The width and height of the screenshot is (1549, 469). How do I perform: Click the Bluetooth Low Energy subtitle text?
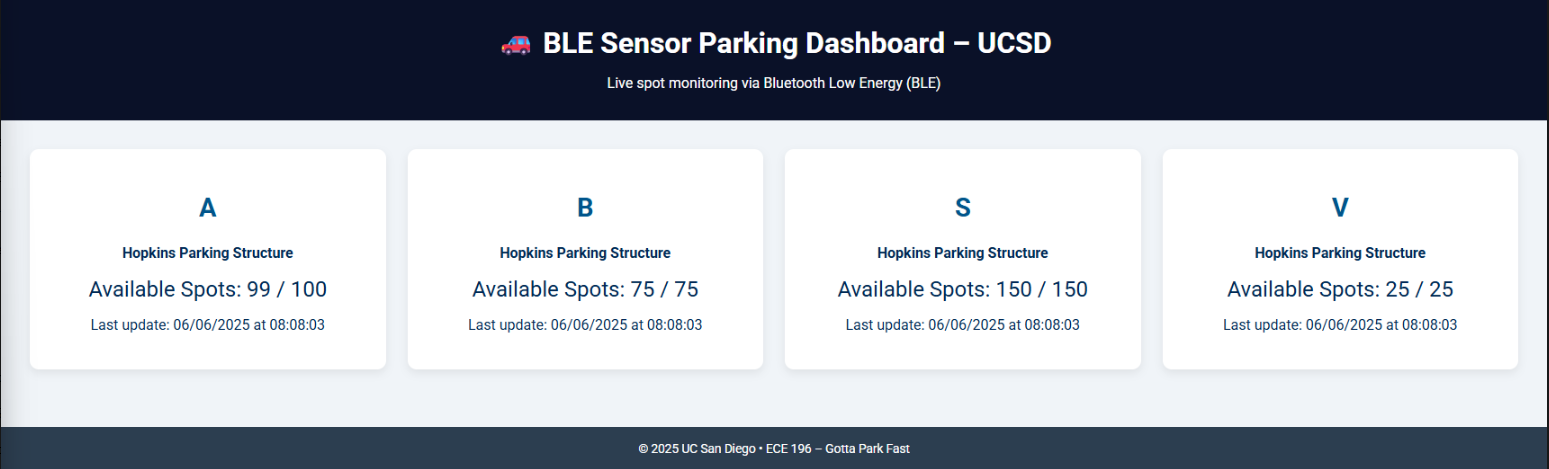point(774,83)
